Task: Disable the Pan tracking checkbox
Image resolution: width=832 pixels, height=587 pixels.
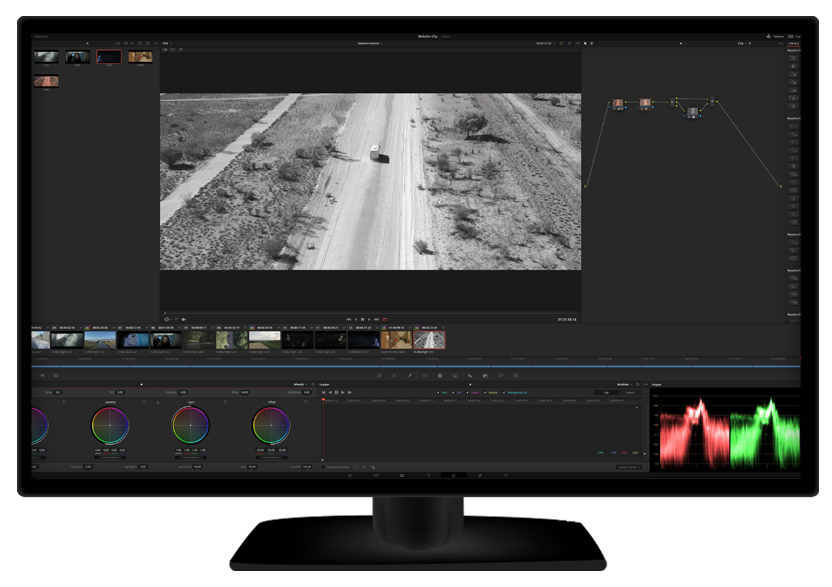Action: 438,393
